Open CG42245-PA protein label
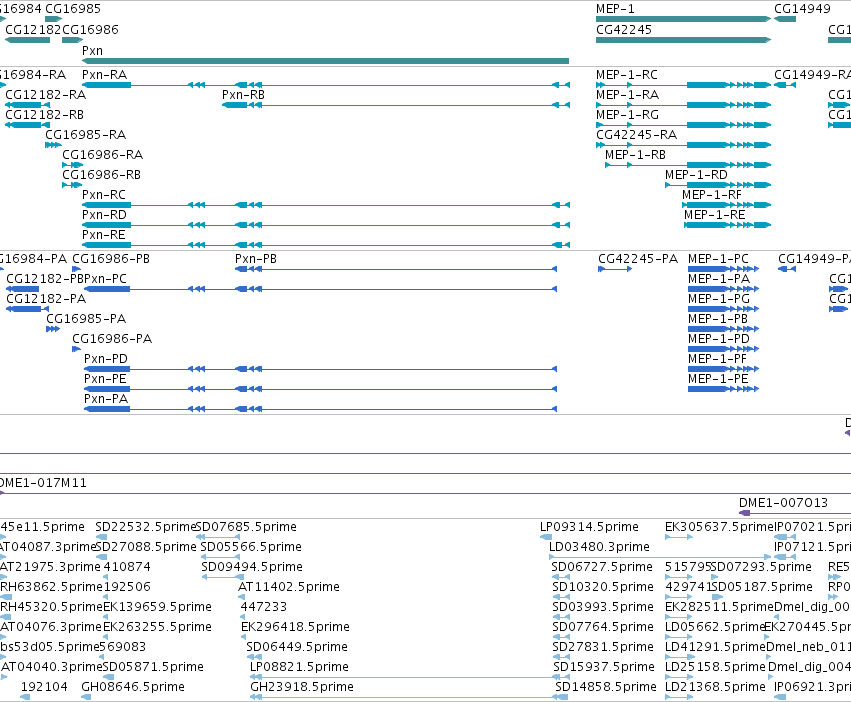This screenshot has height=702, width=851. pyautogui.click(x=638, y=258)
